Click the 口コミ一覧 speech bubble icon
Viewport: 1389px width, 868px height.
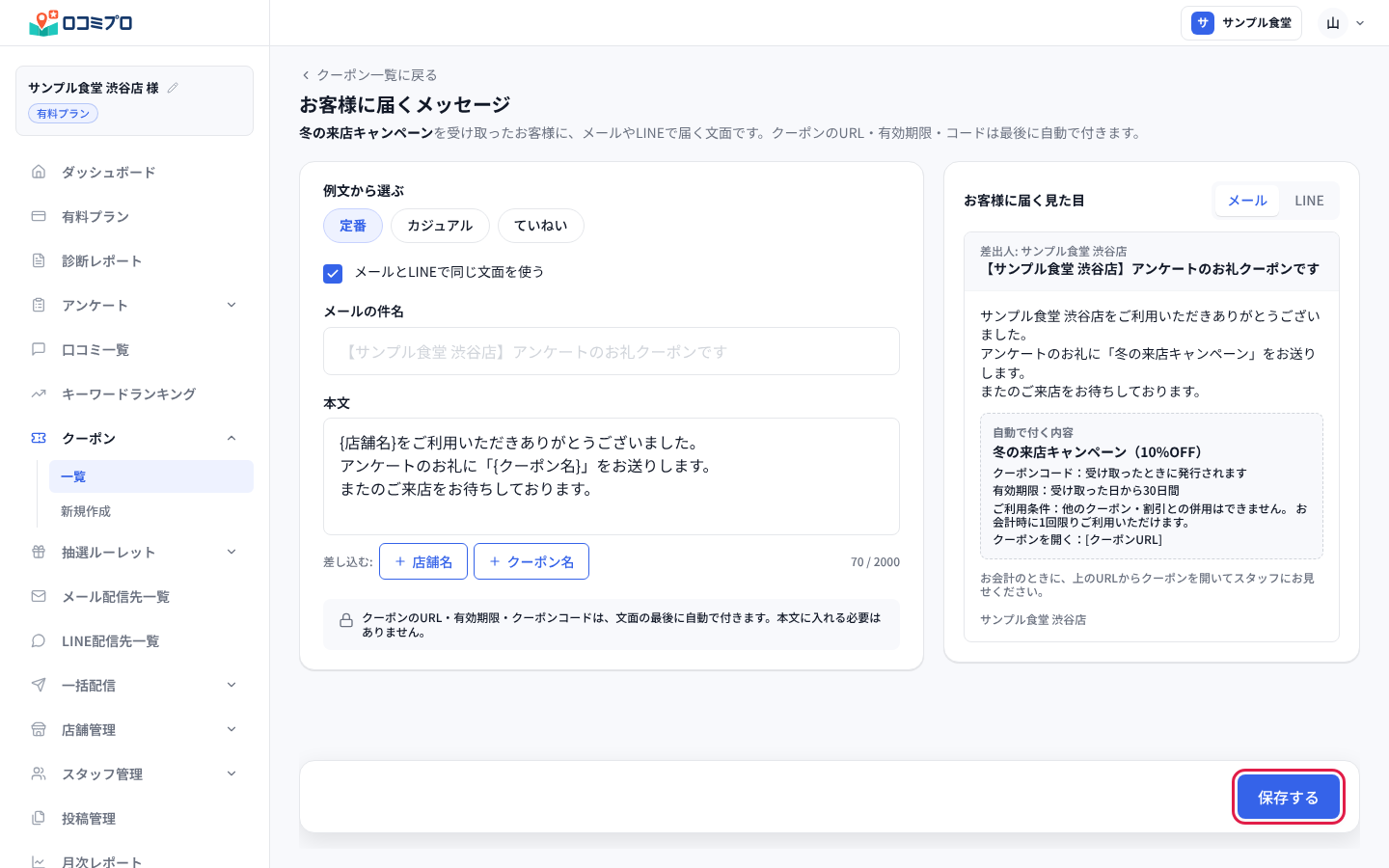[x=39, y=349]
